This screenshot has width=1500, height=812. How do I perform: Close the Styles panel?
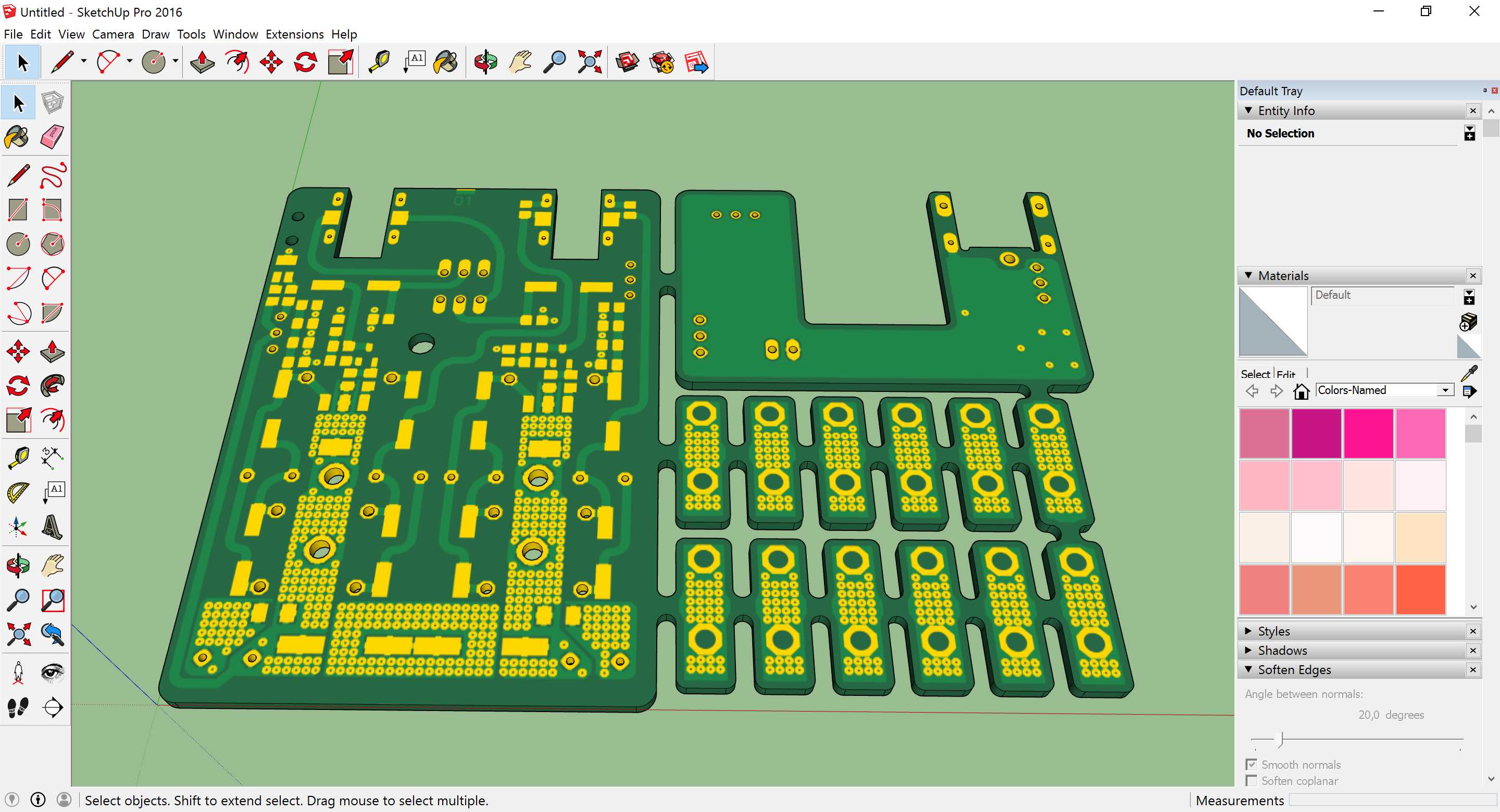click(1473, 631)
